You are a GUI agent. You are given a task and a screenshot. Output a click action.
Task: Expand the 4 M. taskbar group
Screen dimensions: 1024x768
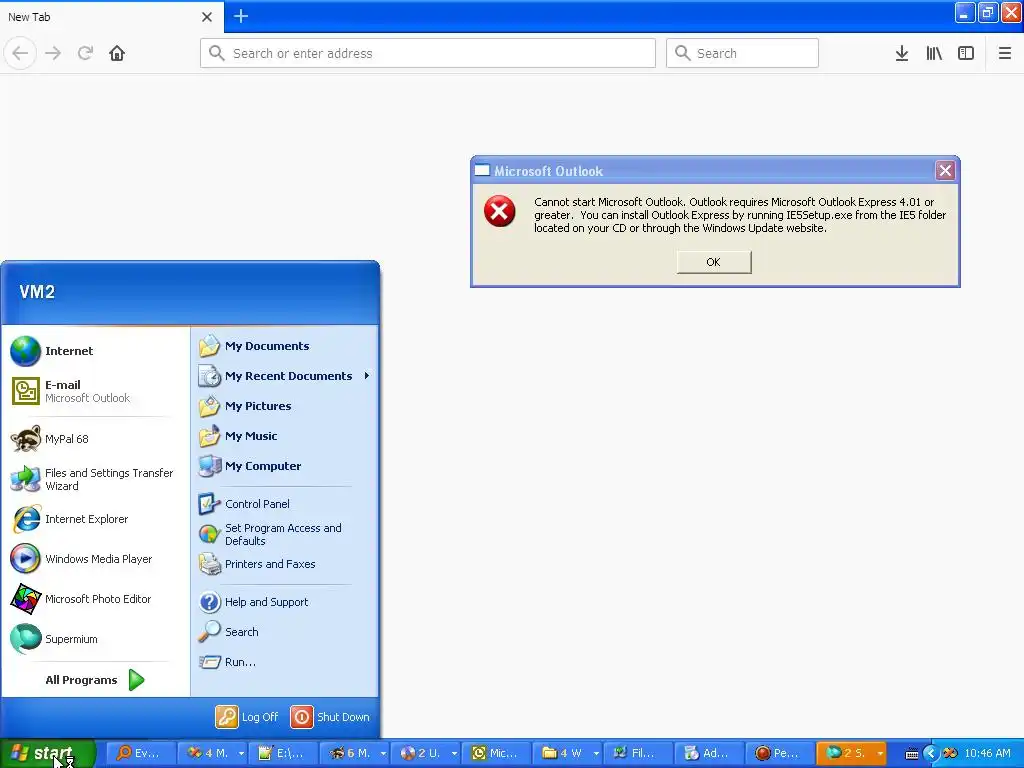212,753
